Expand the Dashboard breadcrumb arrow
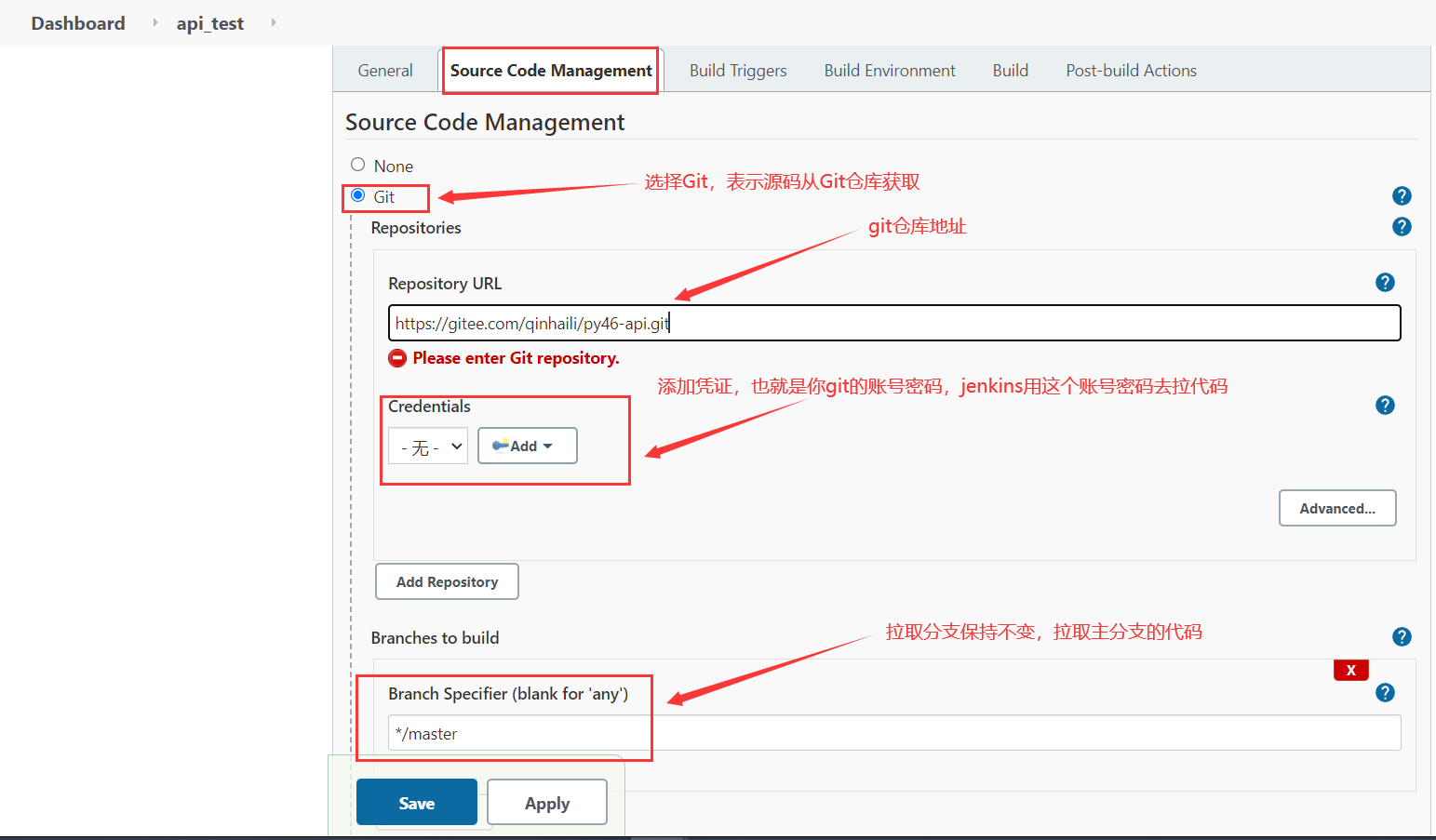Viewport: 1436px width, 840px height. (154, 22)
